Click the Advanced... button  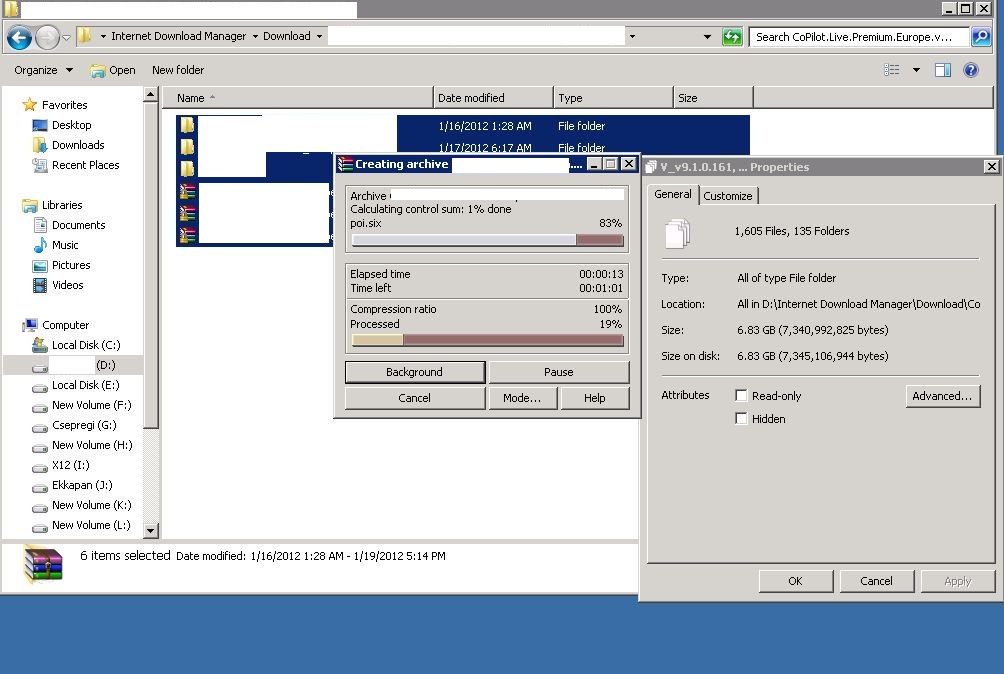click(x=942, y=396)
